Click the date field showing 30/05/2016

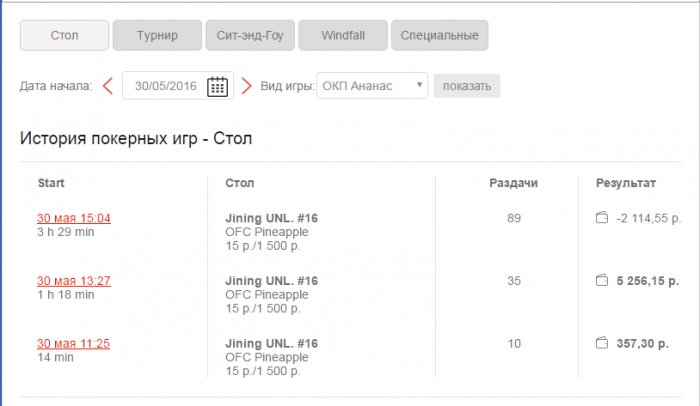[x=165, y=86]
